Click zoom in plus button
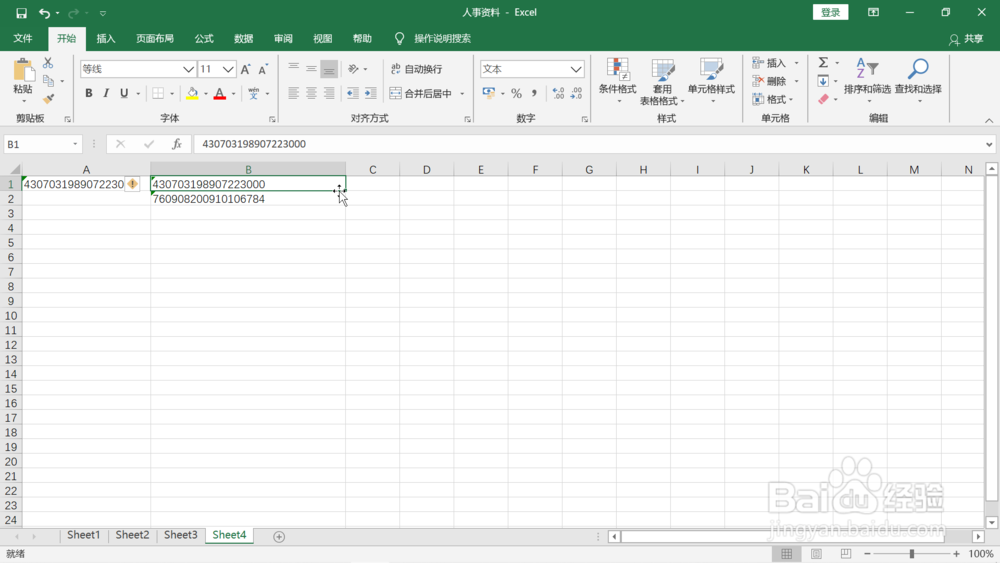Screen dimensions: 1000x563 pos(956,553)
